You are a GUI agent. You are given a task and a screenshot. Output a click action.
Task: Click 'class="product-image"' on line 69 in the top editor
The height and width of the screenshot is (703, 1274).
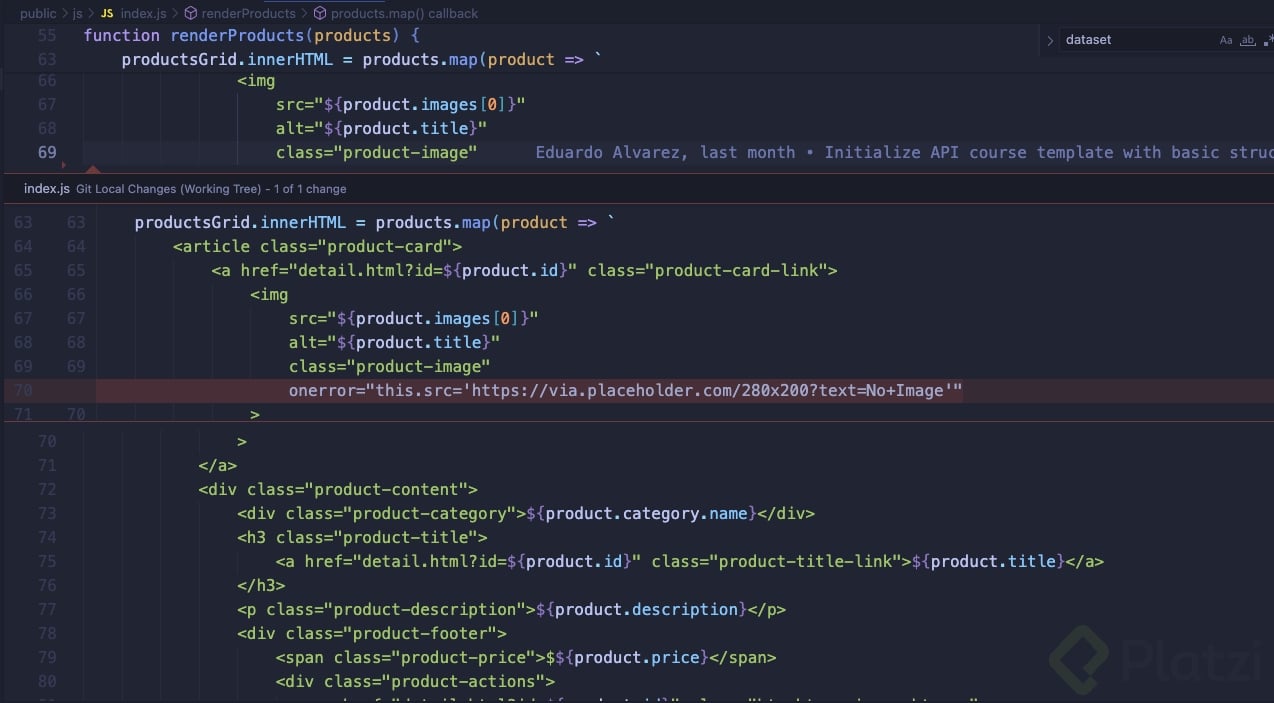coord(376,152)
